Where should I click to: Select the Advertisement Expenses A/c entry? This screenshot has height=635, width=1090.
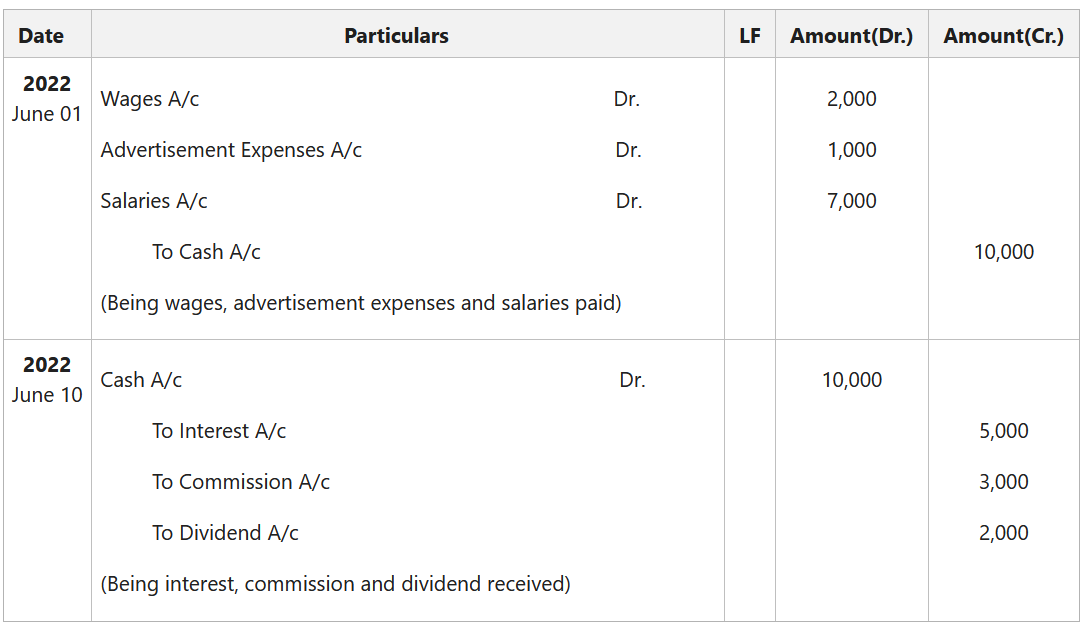click(x=231, y=150)
